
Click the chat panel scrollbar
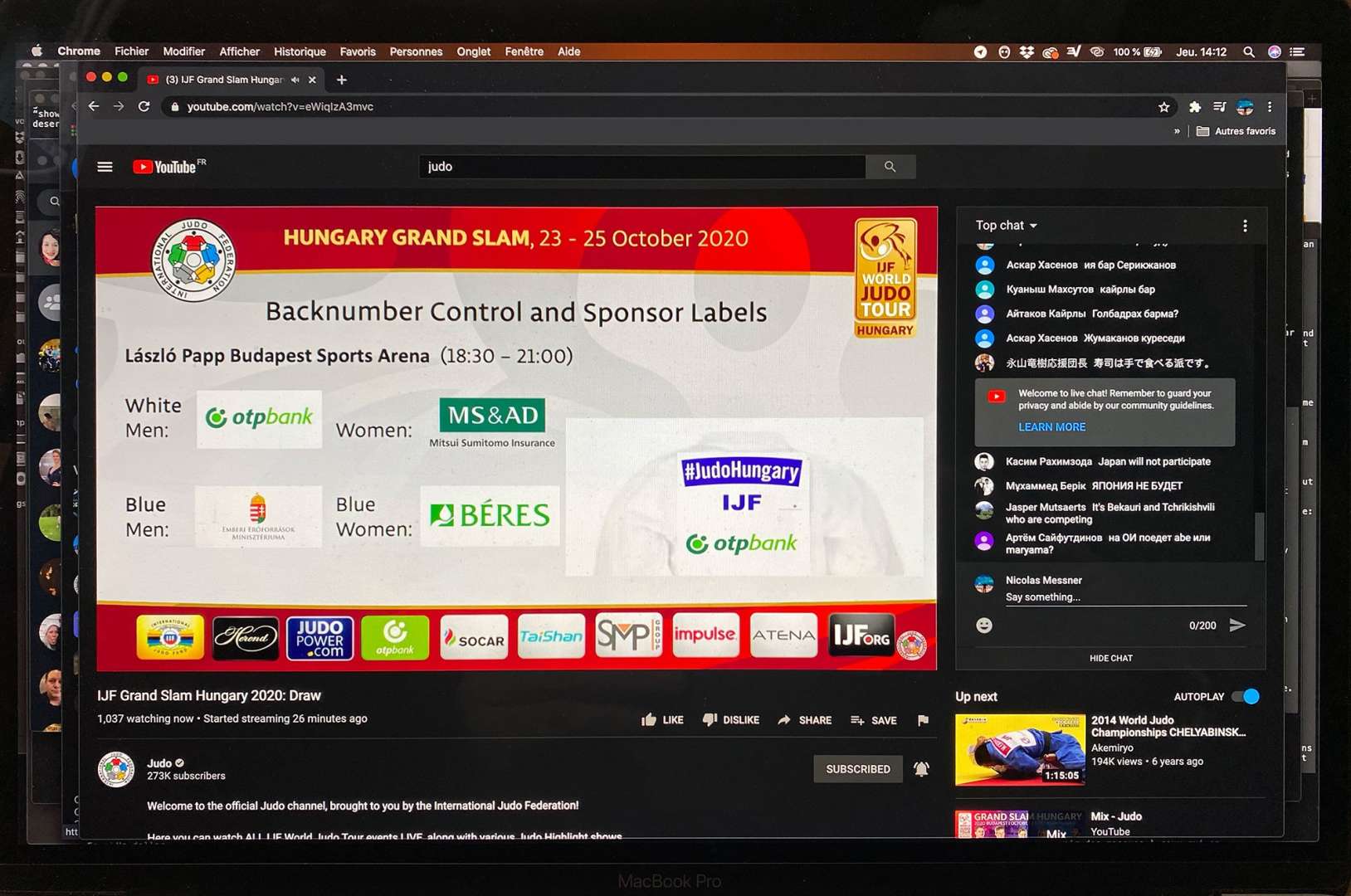click(x=1259, y=536)
